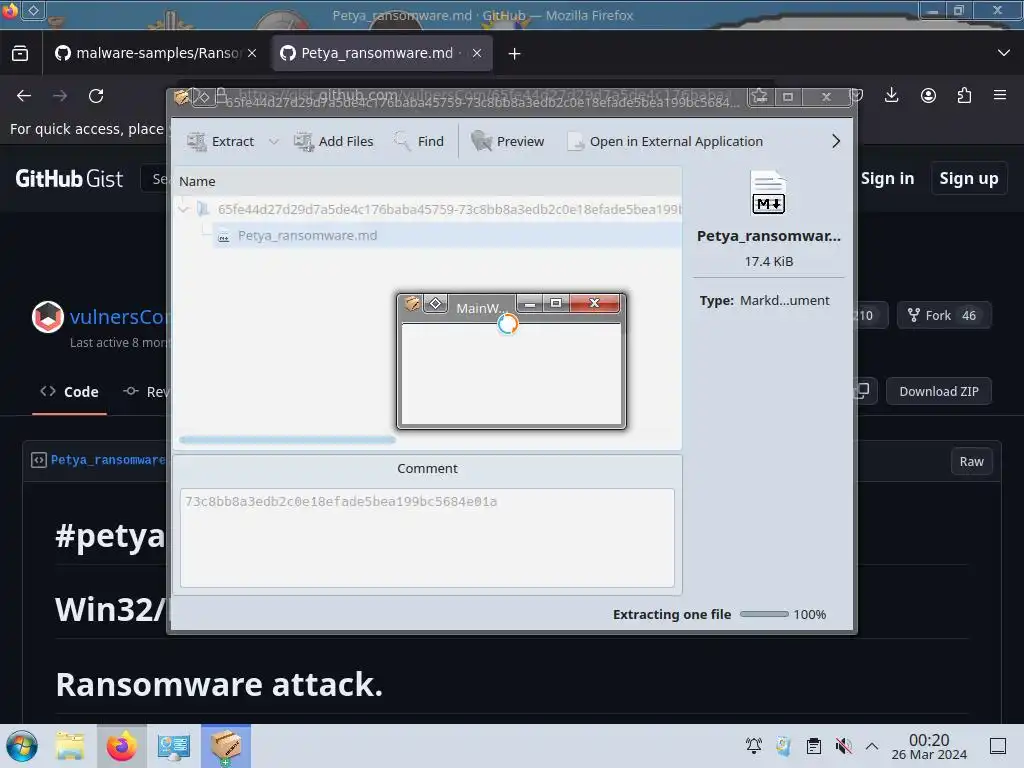Maximize the small MainWindow dialog
The height and width of the screenshot is (768, 1024).
556,303
